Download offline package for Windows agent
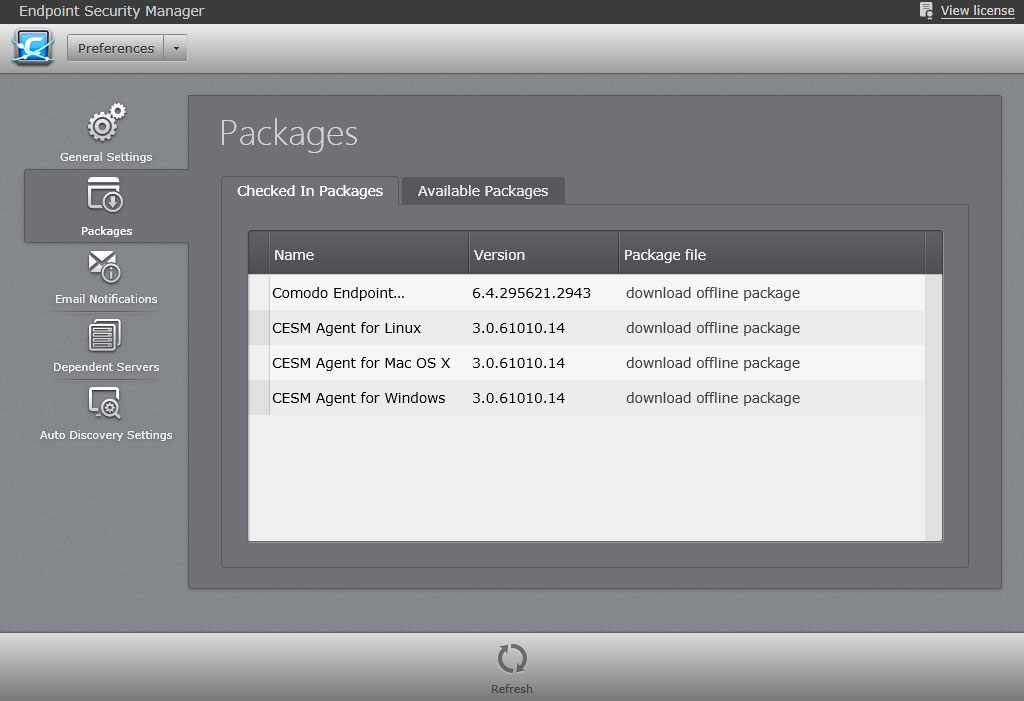This screenshot has height=701, width=1024. (712, 398)
